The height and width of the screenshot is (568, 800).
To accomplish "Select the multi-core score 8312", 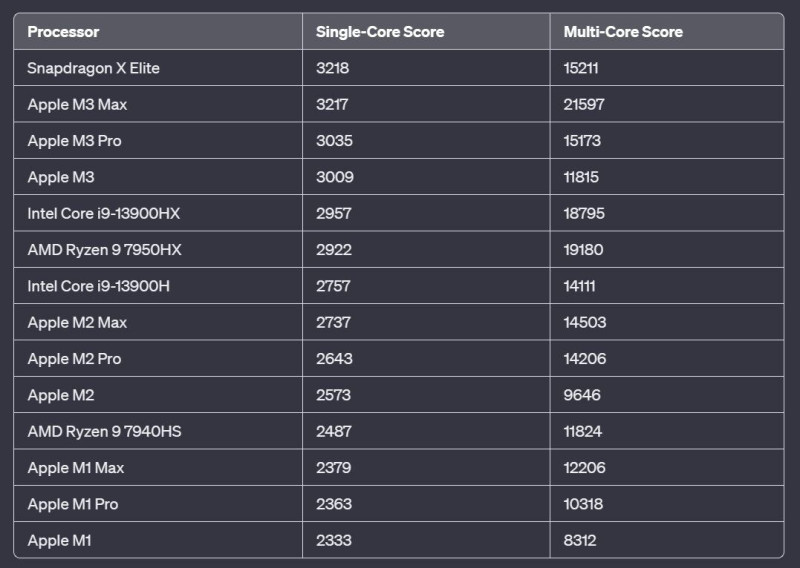I will pyautogui.click(x=580, y=540).
